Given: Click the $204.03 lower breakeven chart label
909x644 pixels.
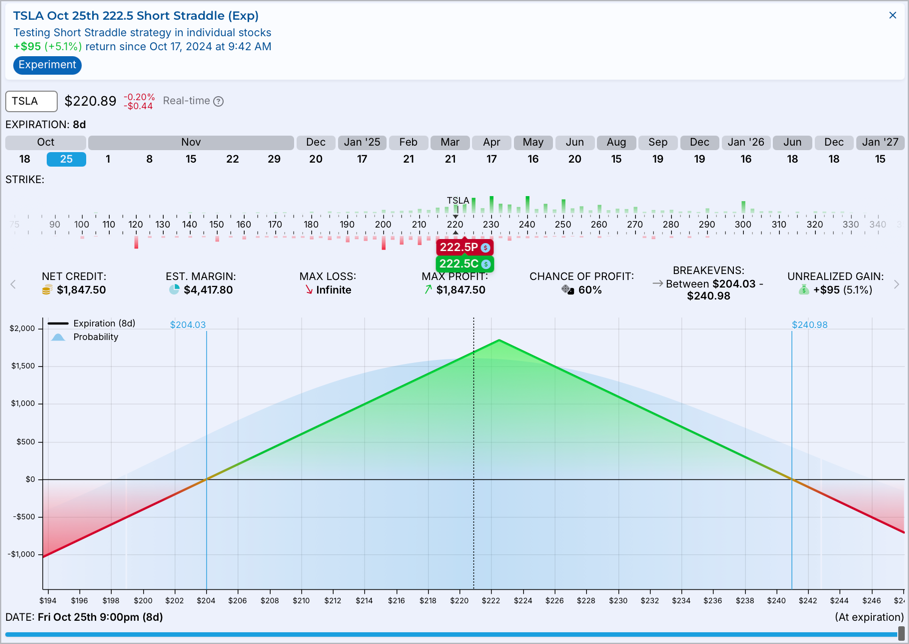Looking at the screenshot, I should tap(188, 325).
